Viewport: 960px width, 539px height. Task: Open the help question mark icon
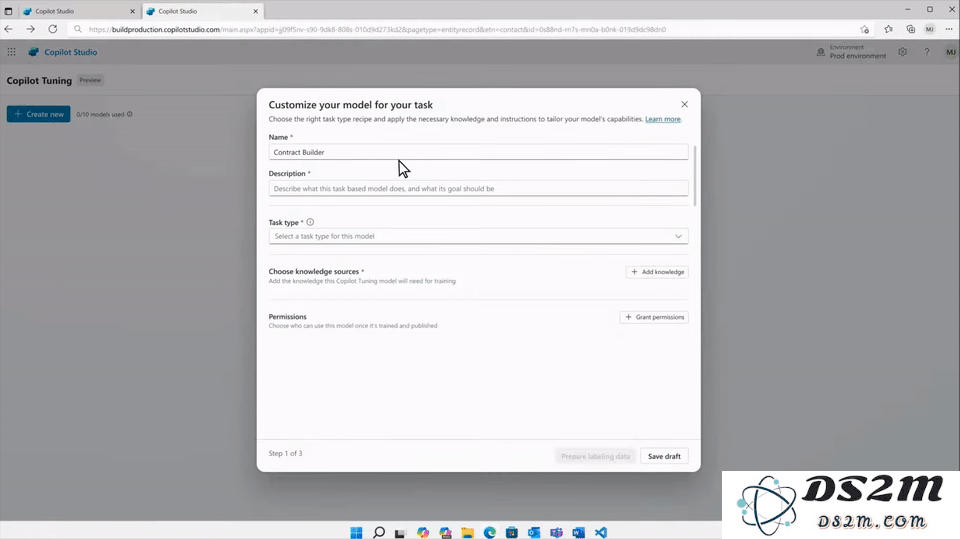(927, 52)
